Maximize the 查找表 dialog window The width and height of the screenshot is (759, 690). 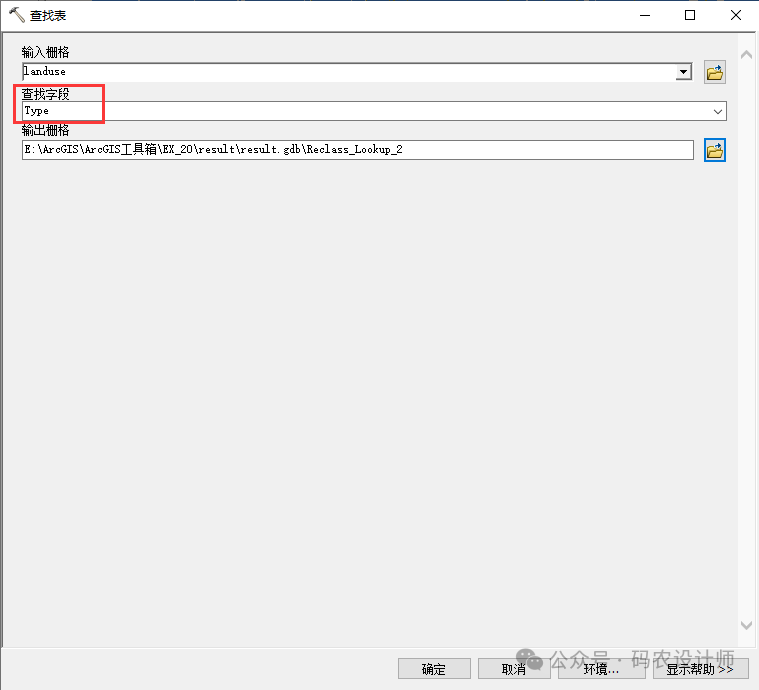click(690, 16)
